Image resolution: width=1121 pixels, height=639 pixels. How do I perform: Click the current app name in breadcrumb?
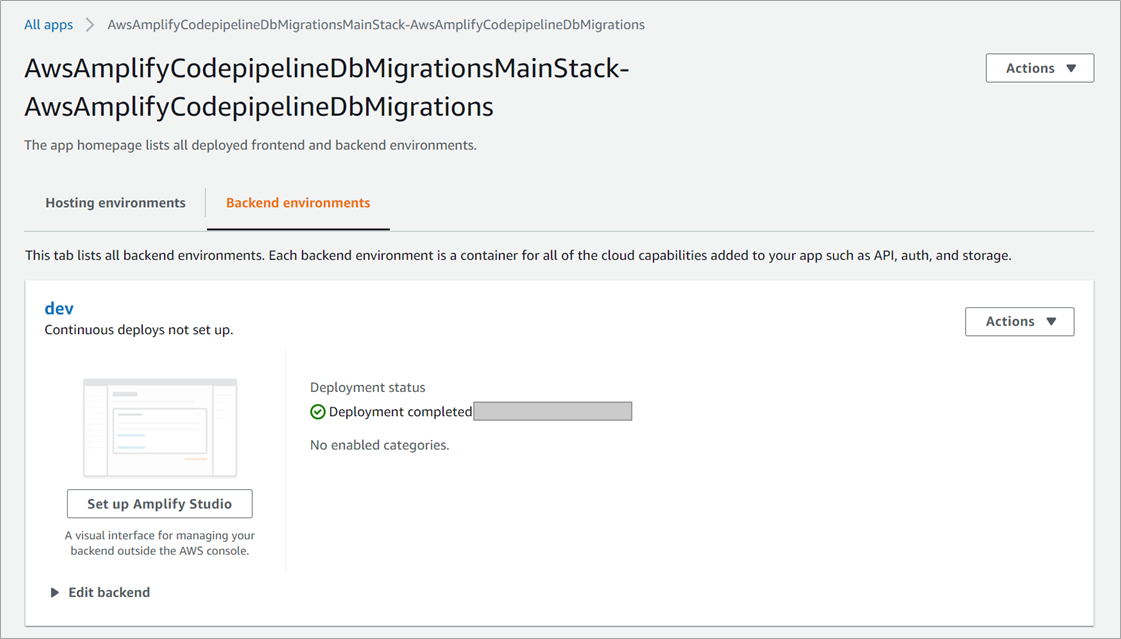point(375,25)
